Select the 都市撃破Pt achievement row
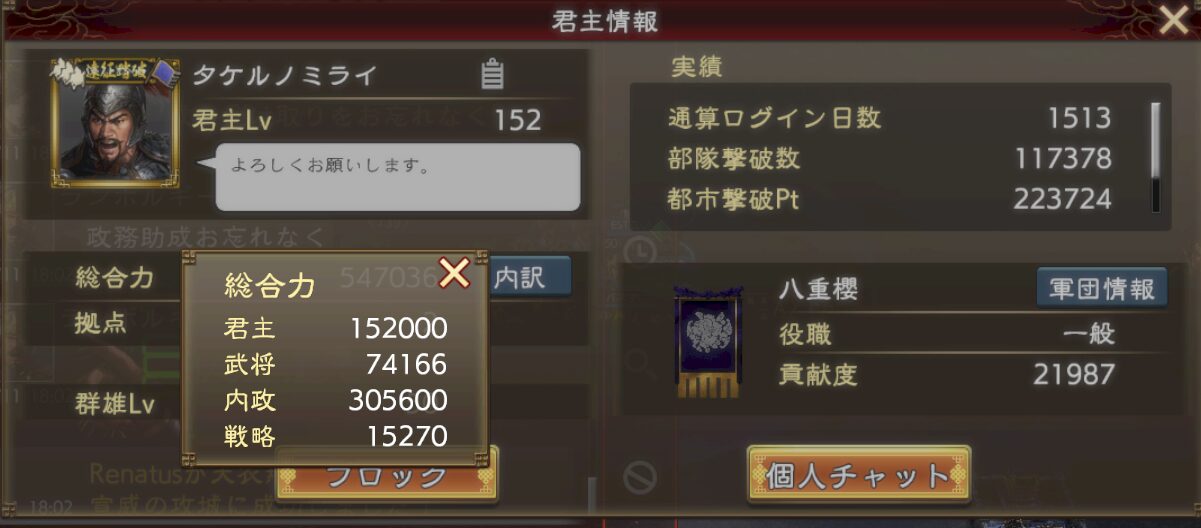 tap(890, 198)
